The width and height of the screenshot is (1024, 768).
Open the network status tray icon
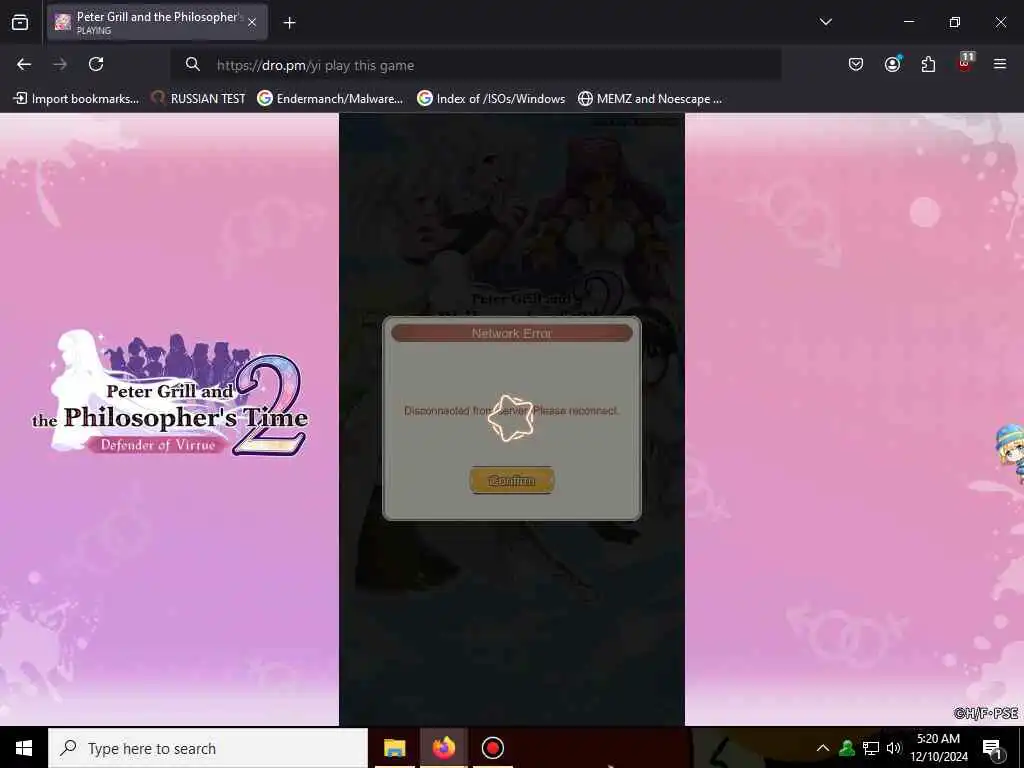[x=871, y=748]
